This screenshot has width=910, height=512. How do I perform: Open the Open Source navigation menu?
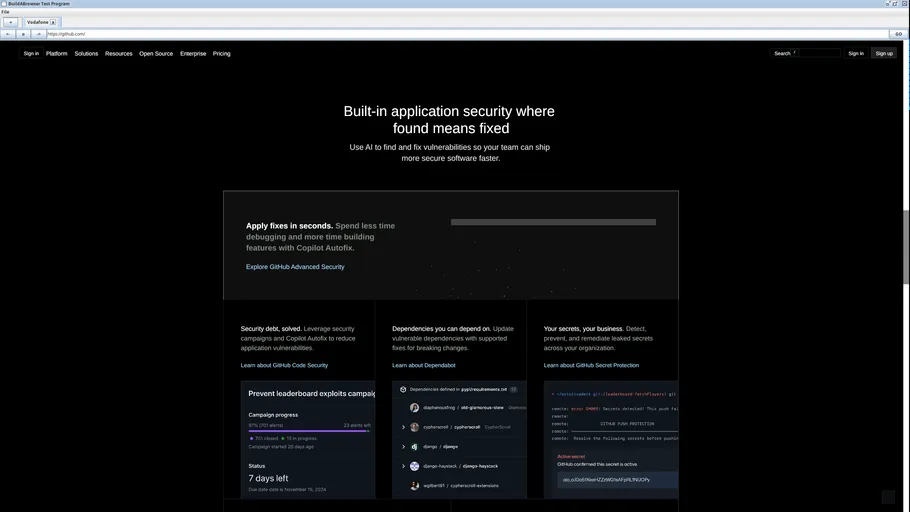pos(156,53)
